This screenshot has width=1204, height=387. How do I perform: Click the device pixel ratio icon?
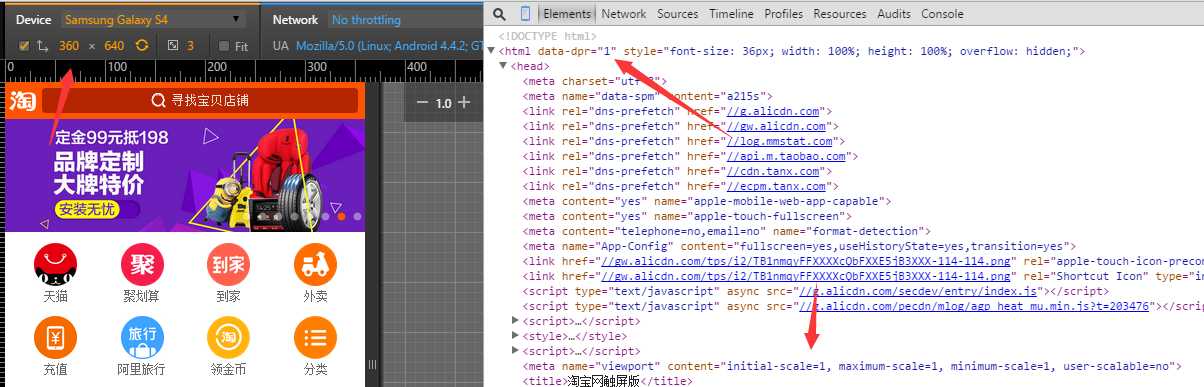[x=172, y=46]
